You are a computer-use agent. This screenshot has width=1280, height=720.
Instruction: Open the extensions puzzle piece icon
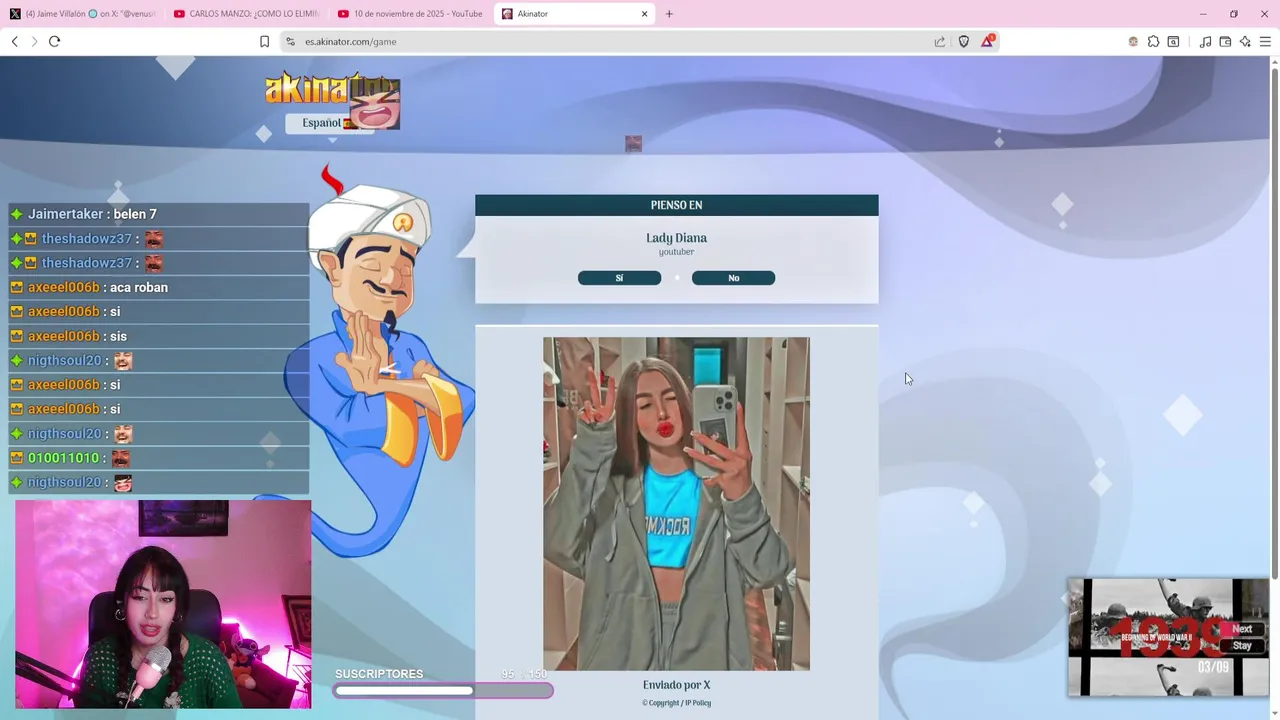tap(1153, 41)
